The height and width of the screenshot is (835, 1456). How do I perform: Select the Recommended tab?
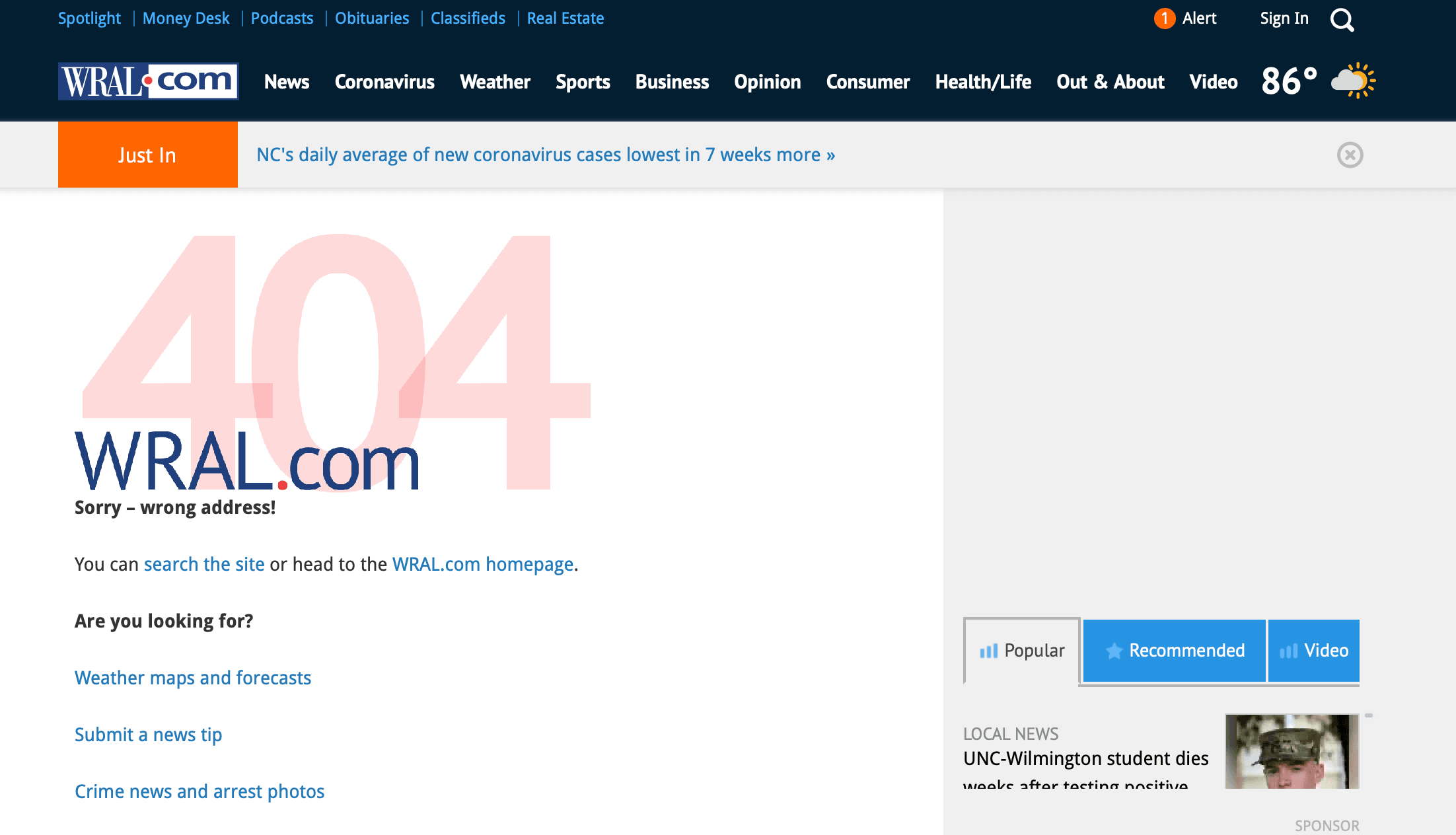click(x=1175, y=651)
